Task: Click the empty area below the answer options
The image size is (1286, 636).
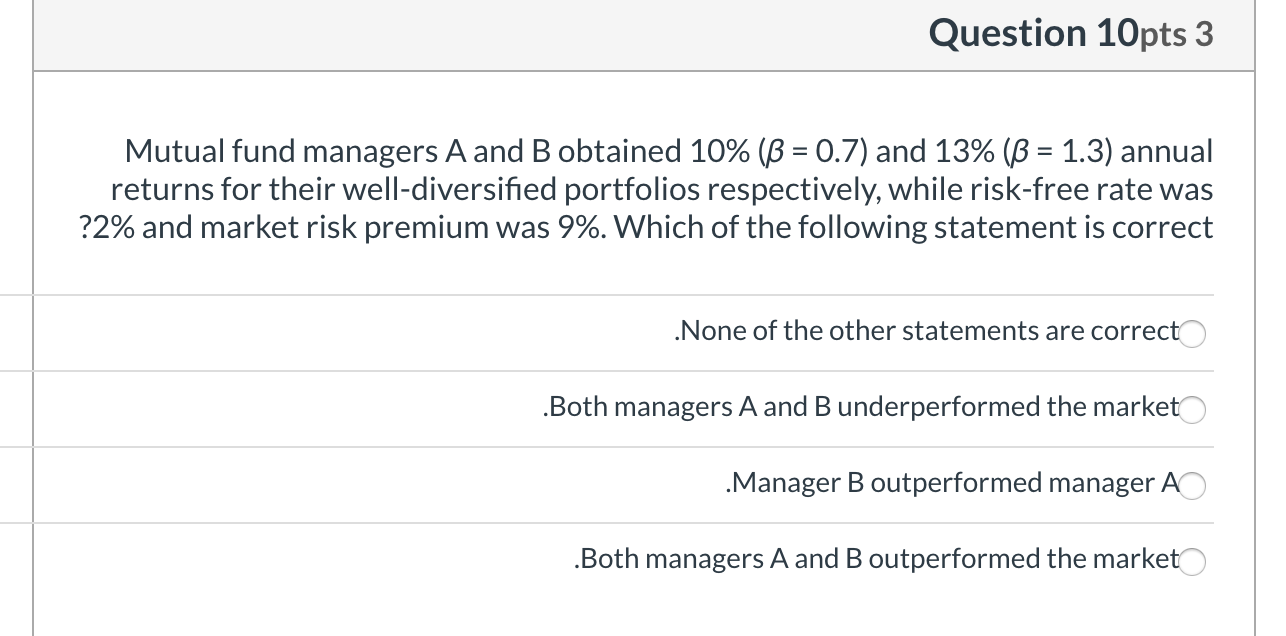Action: 640,615
